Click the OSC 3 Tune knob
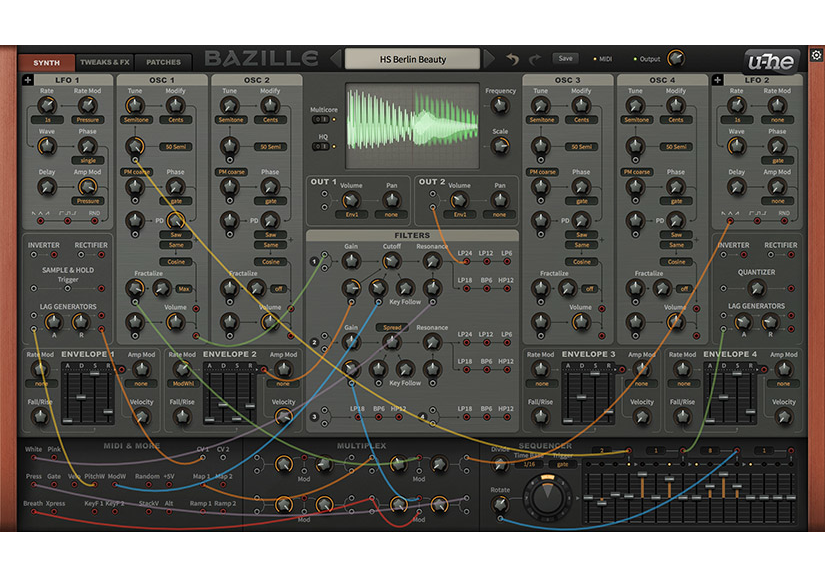The height and width of the screenshot is (578, 825). 541,106
